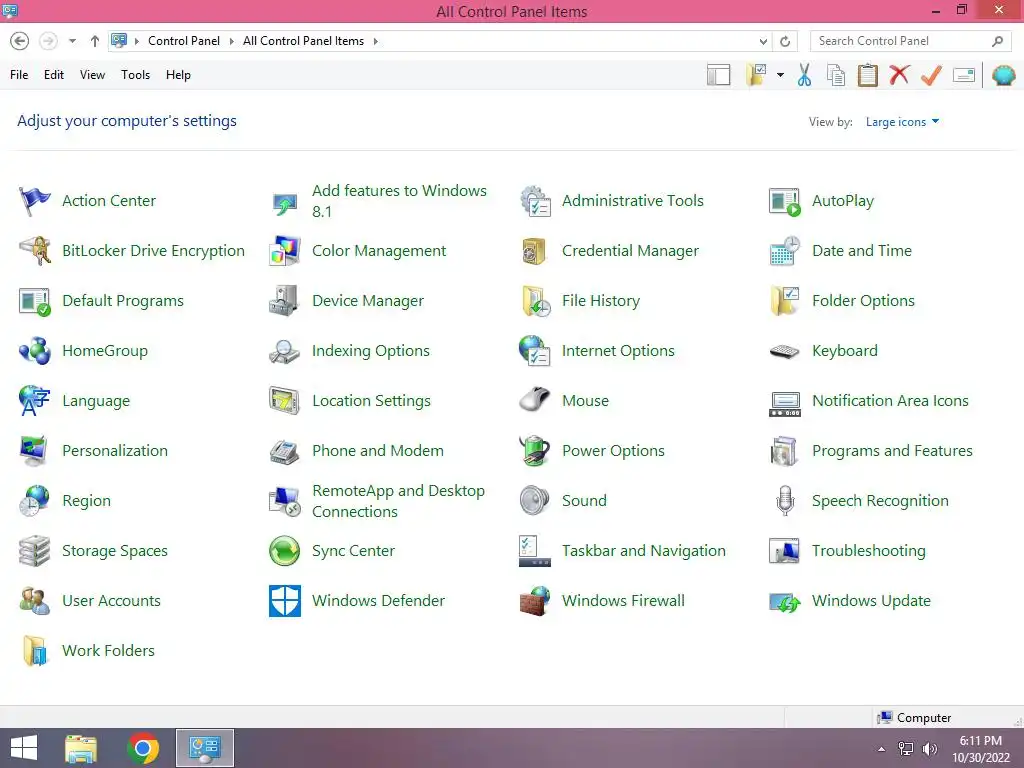The width and height of the screenshot is (1024, 768).
Task: Open the Action Center flag icon
Action: coord(35,200)
